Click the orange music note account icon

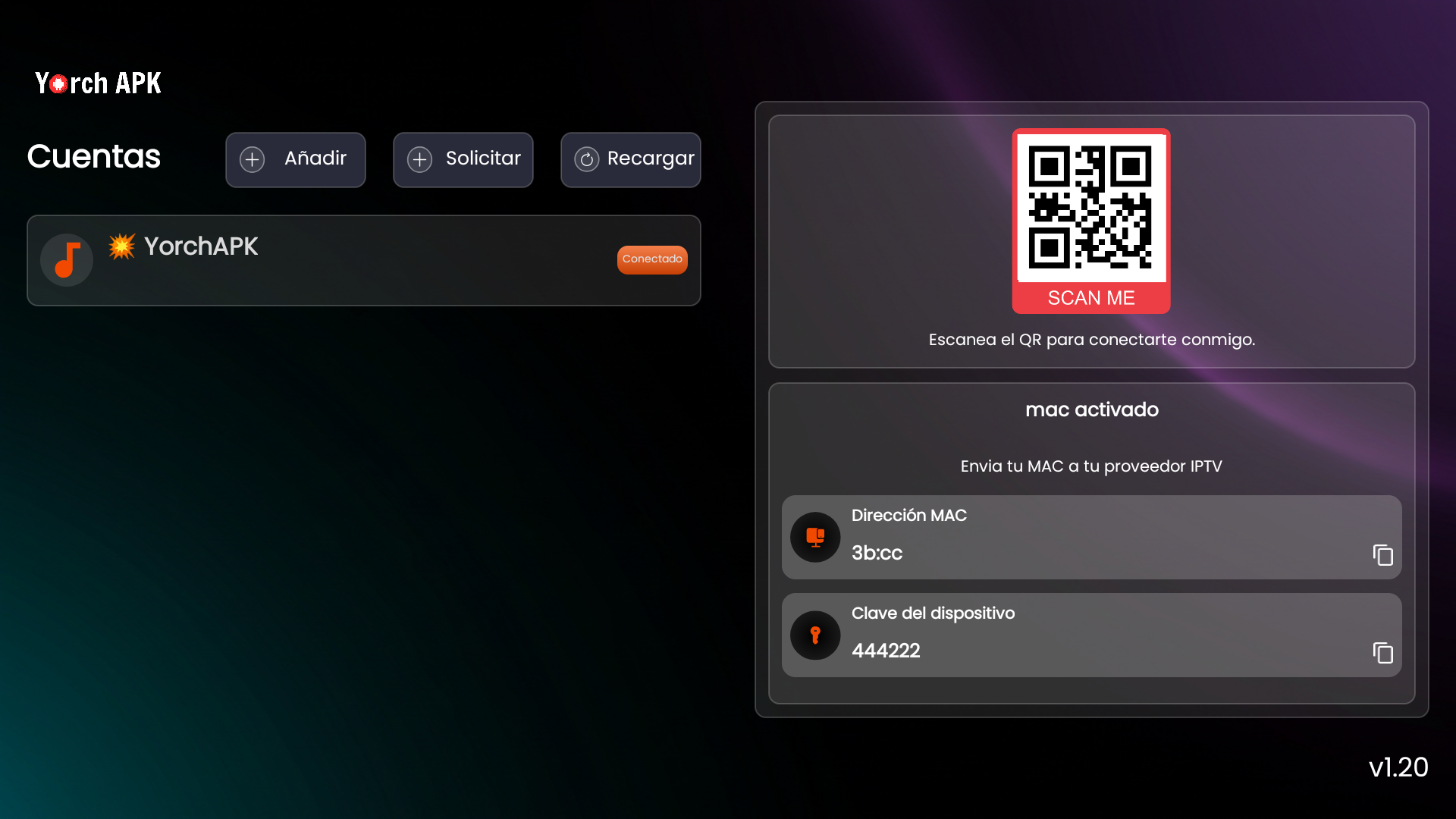[x=67, y=260]
